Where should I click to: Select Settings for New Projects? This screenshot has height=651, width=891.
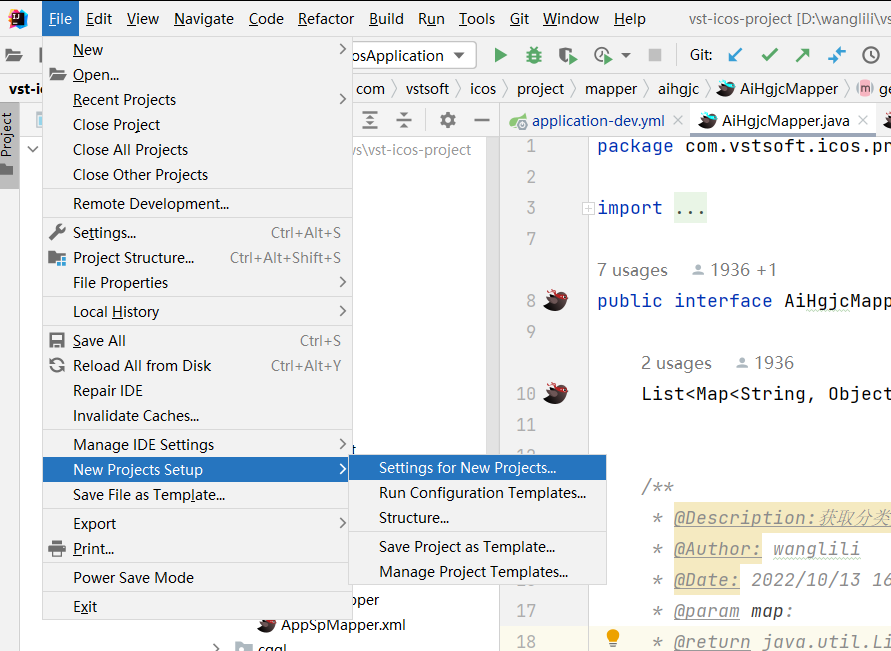coord(467,468)
